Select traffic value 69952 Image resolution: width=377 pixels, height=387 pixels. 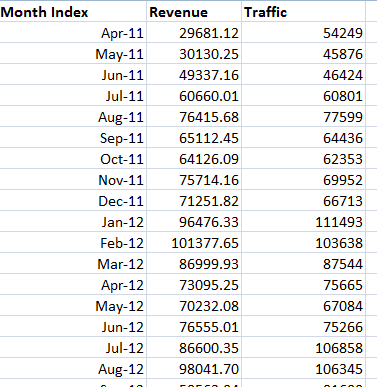(x=303, y=180)
